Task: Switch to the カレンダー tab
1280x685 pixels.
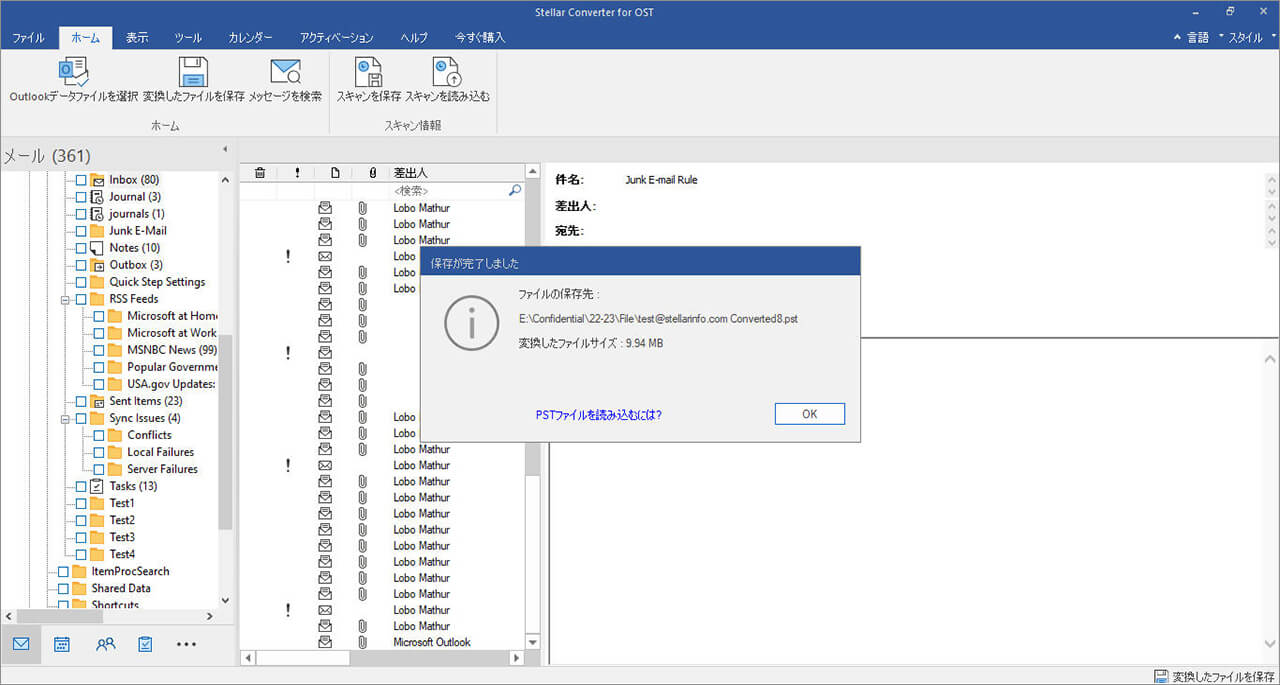Action: point(250,37)
